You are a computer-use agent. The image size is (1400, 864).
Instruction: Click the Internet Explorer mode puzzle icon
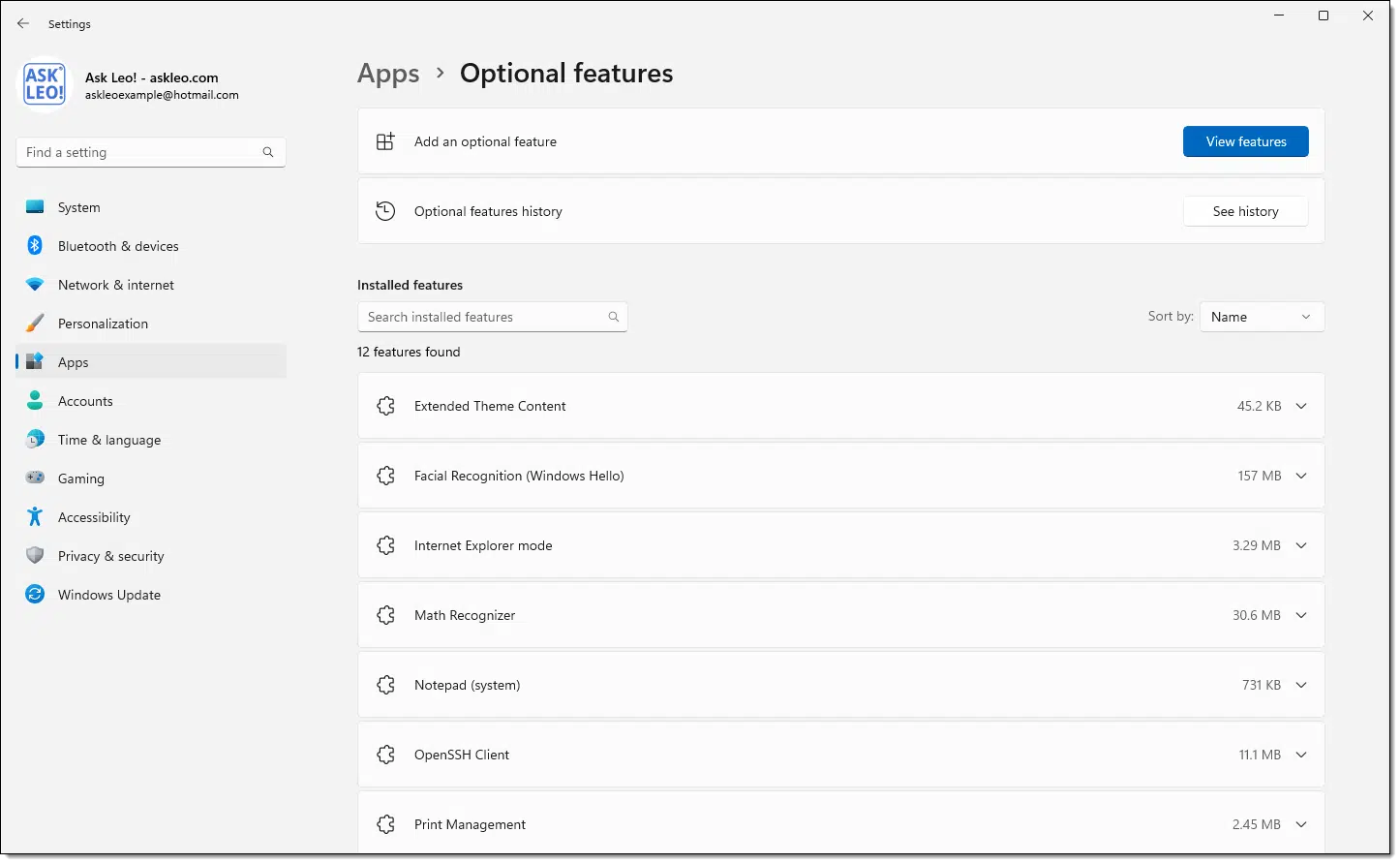pos(385,545)
